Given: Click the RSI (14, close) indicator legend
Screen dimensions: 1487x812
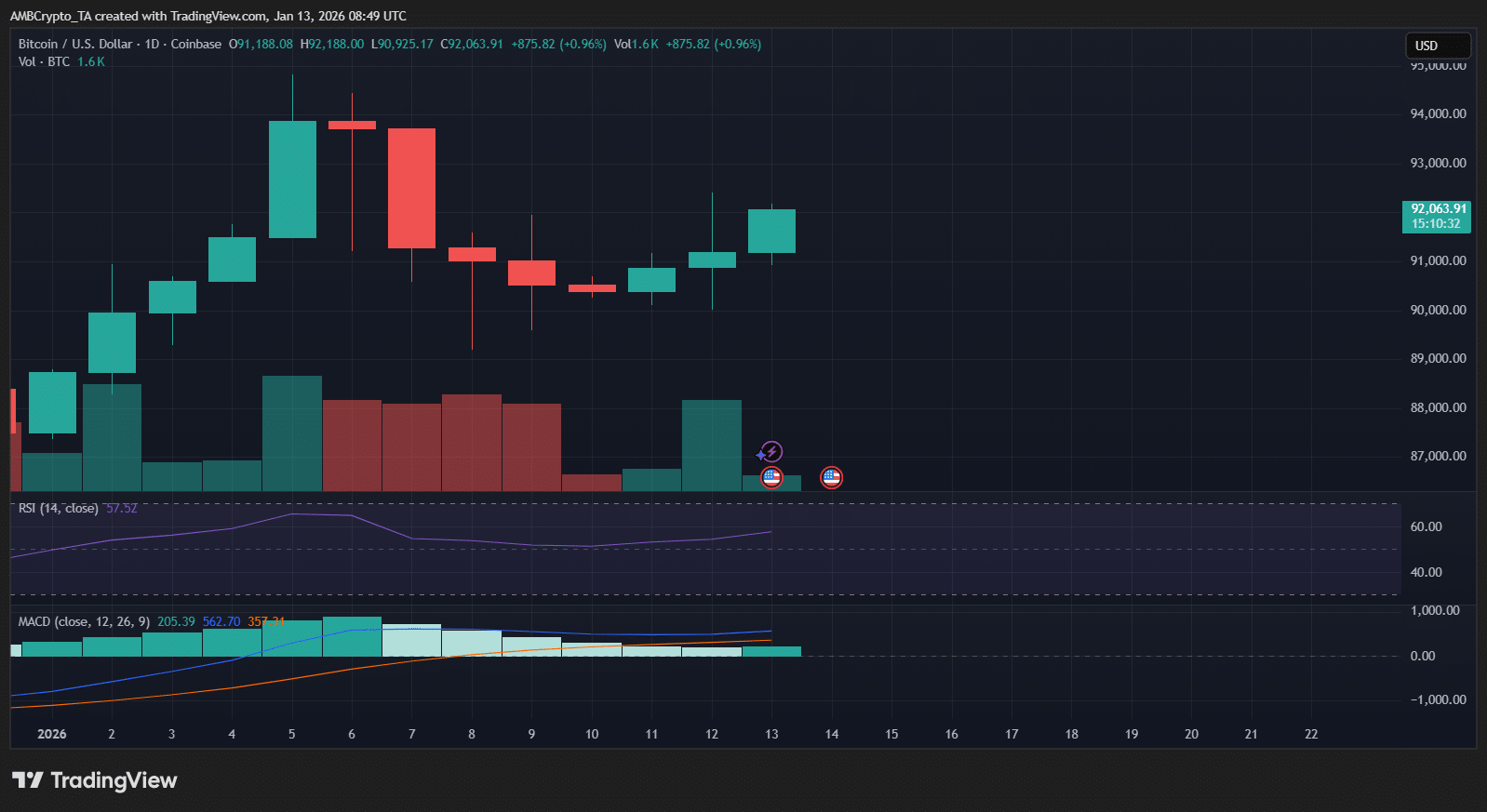Looking at the screenshot, I should (x=58, y=508).
